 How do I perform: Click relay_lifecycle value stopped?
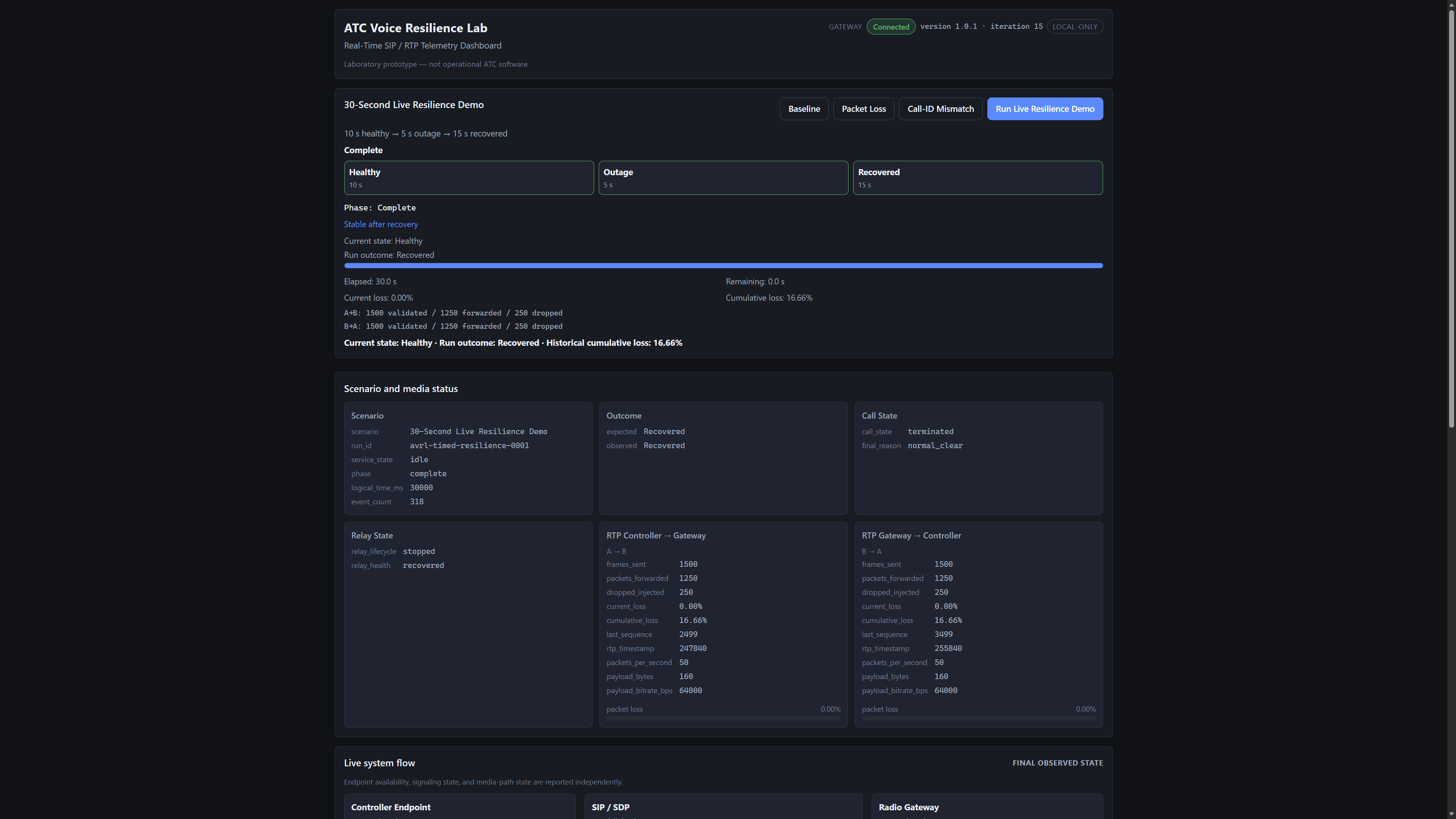[x=419, y=551]
